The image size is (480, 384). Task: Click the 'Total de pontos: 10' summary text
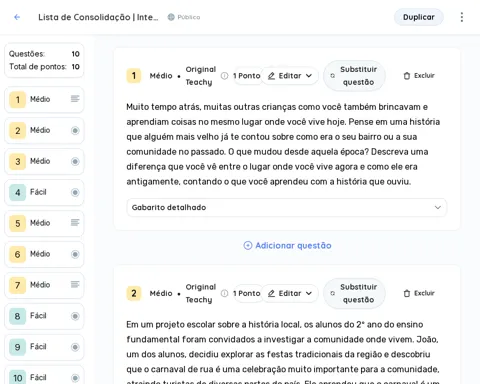tap(44, 67)
